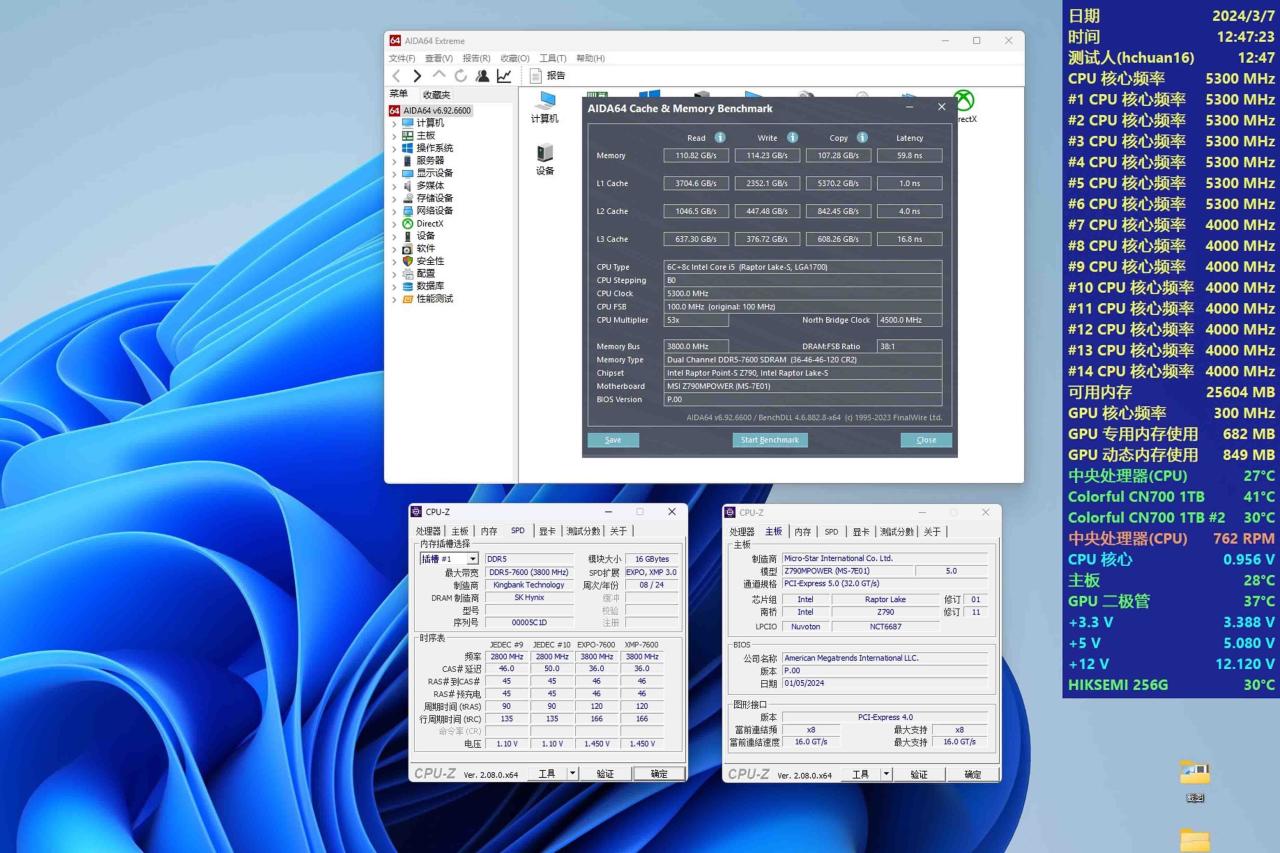Expand the 网络设备 tree node
The width and height of the screenshot is (1280, 853).
[x=394, y=211]
